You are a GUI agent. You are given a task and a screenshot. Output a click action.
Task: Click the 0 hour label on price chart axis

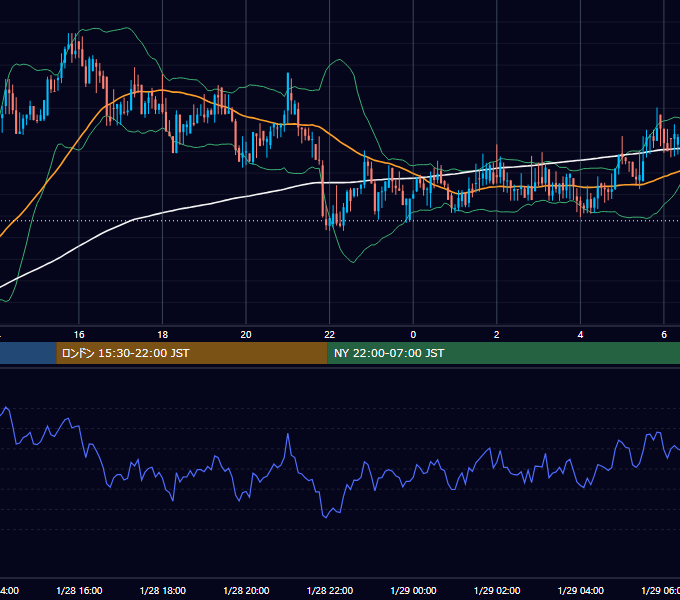tap(413, 334)
